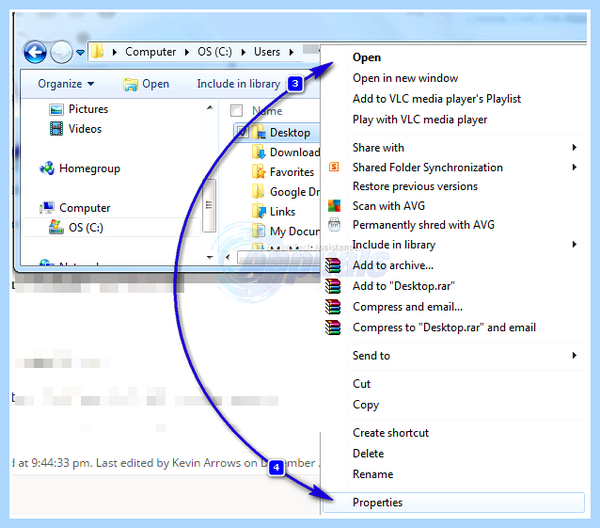The image size is (600, 528).
Task: Open Properties from the context menu
Action: click(453, 502)
